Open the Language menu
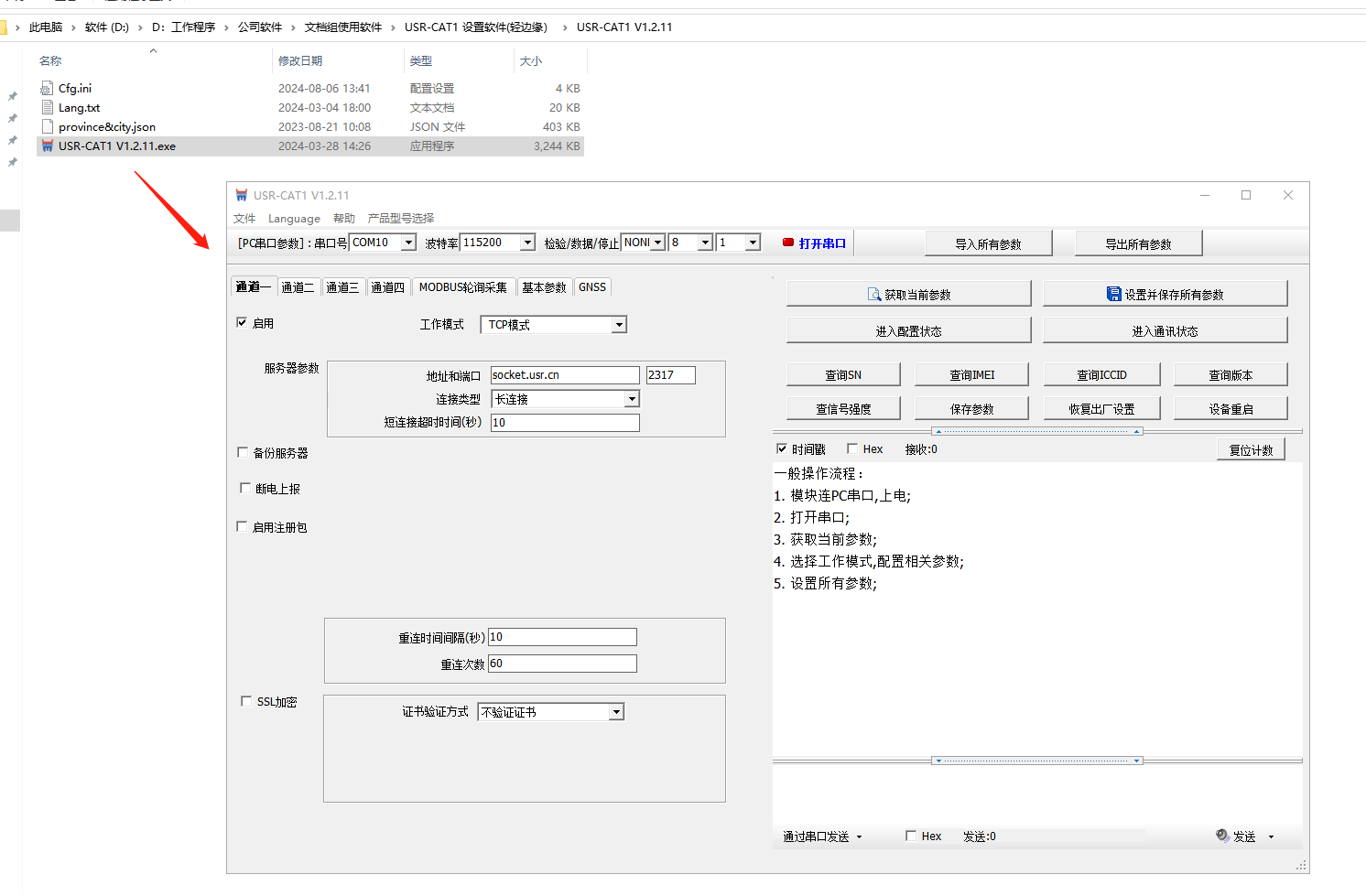The width and height of the screenshot is (1366, 896). [x=294, y=219]
